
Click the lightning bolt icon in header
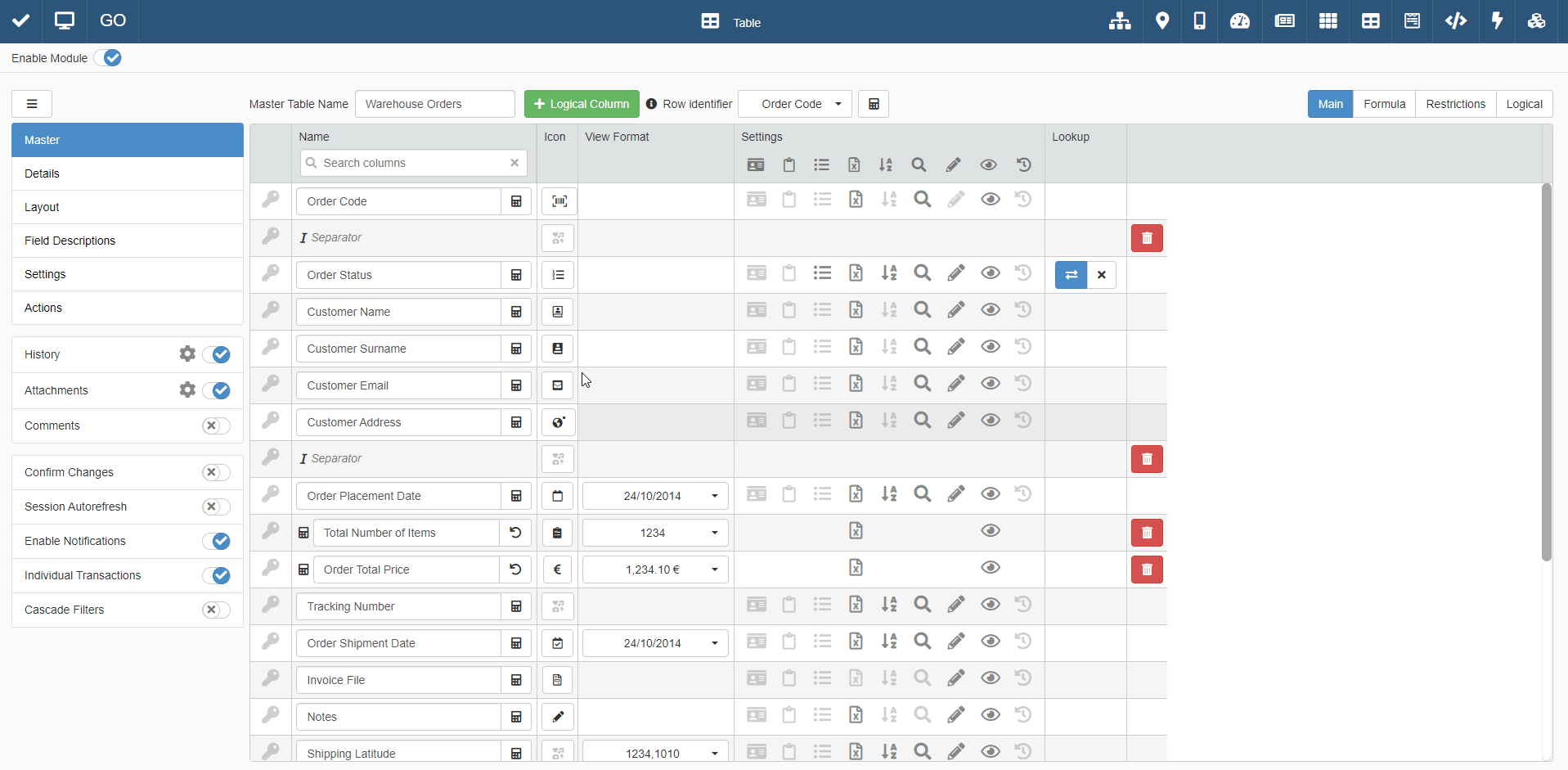click(x=1497, y=21)
